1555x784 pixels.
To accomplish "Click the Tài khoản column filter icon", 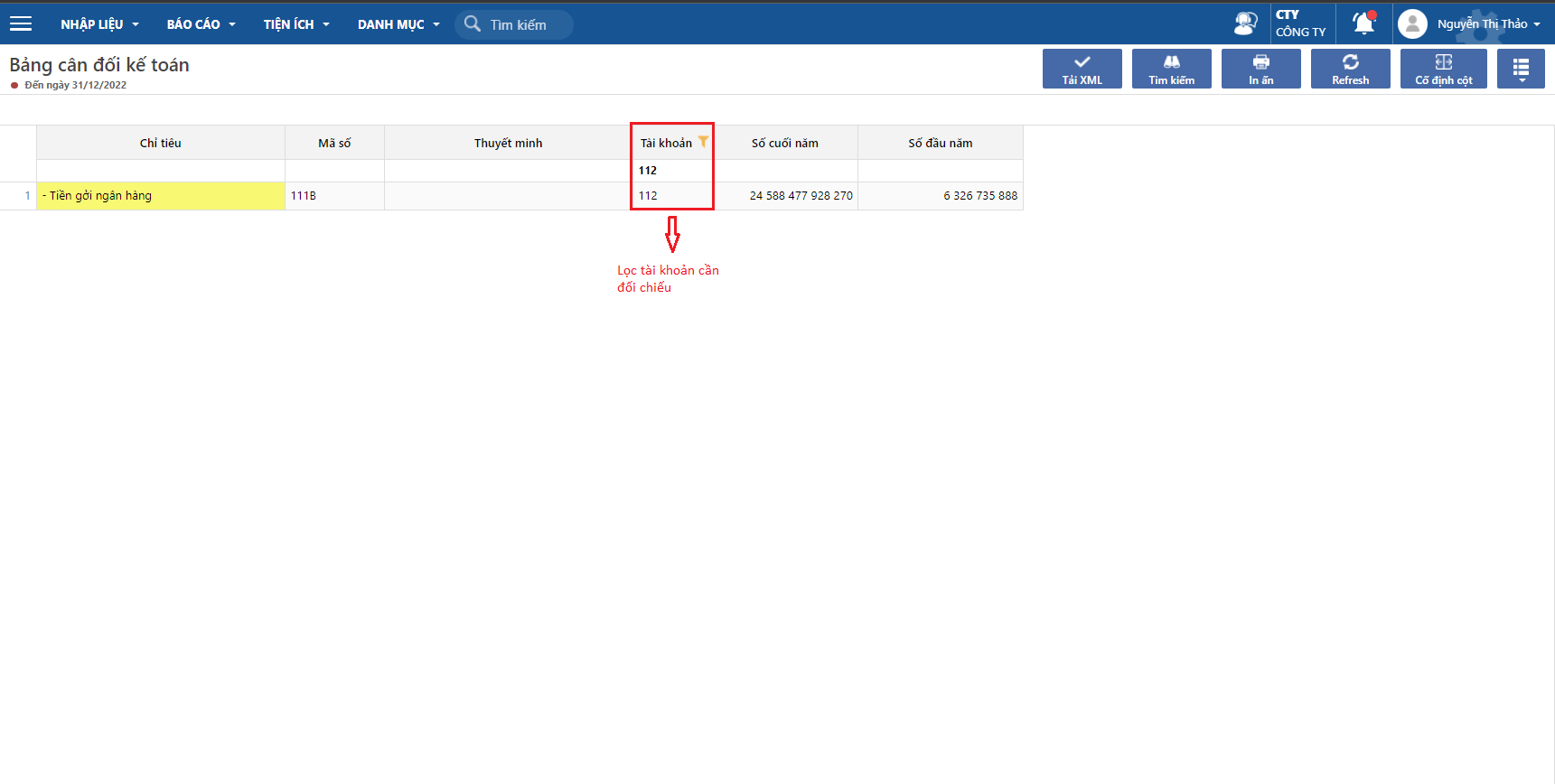I will pos(703,142).
